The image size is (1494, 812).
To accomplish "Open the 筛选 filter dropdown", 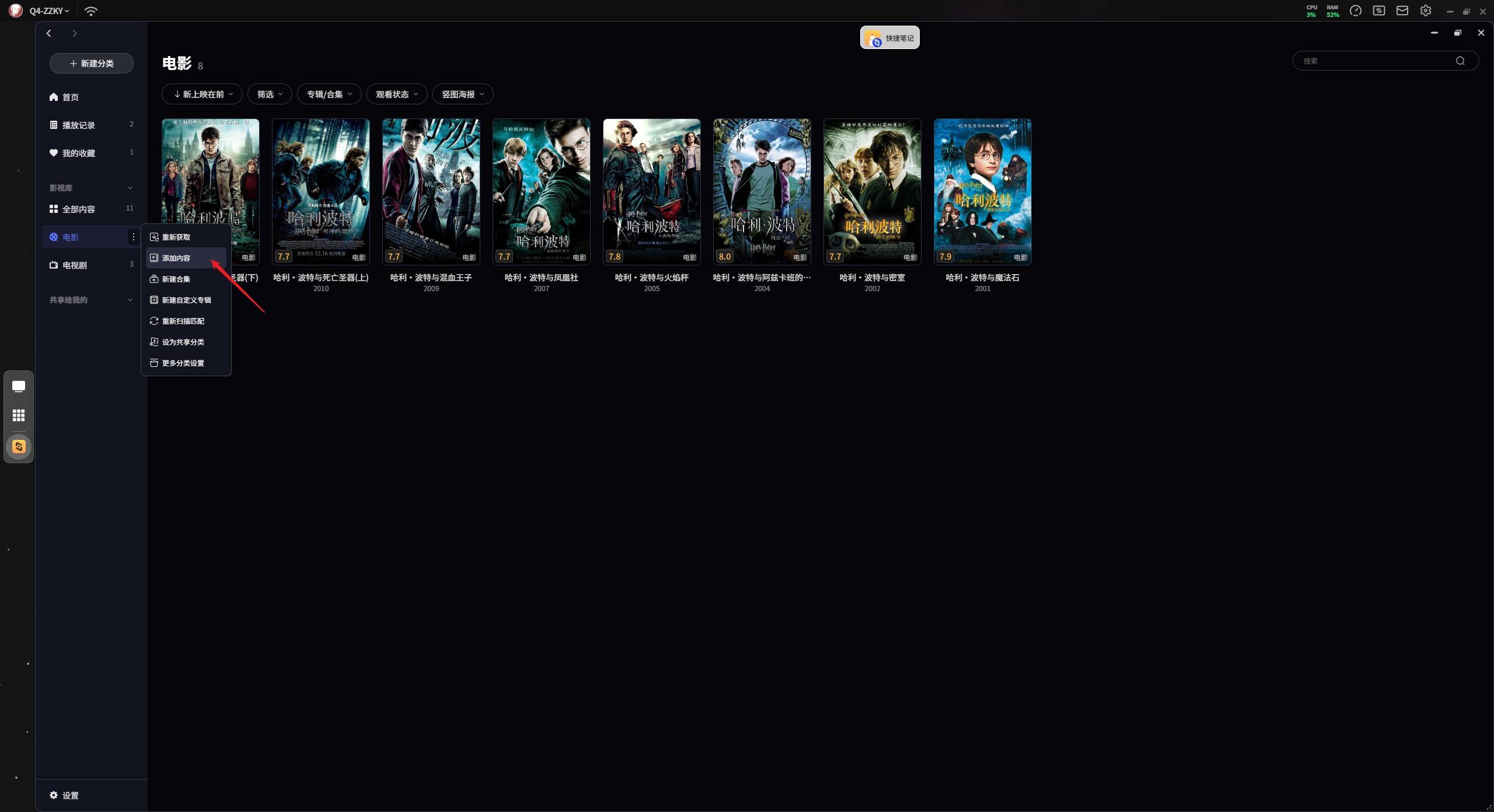I will point(270,94).
